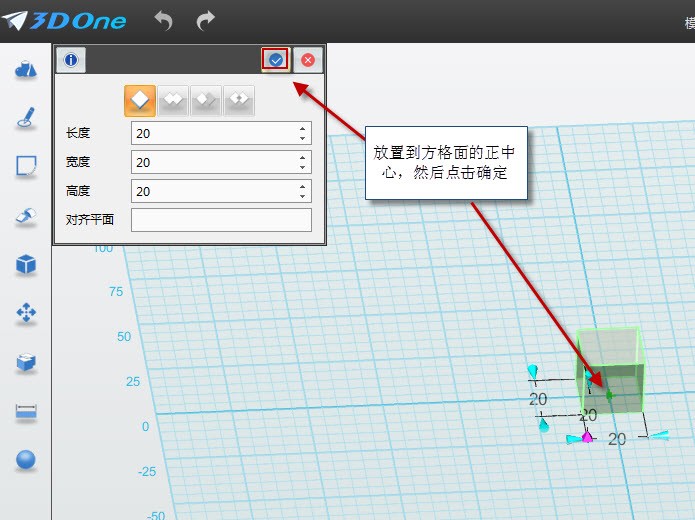Switch to the second boolean mode button
Screen dimensions: 695x520
click(x=173, y=100)
